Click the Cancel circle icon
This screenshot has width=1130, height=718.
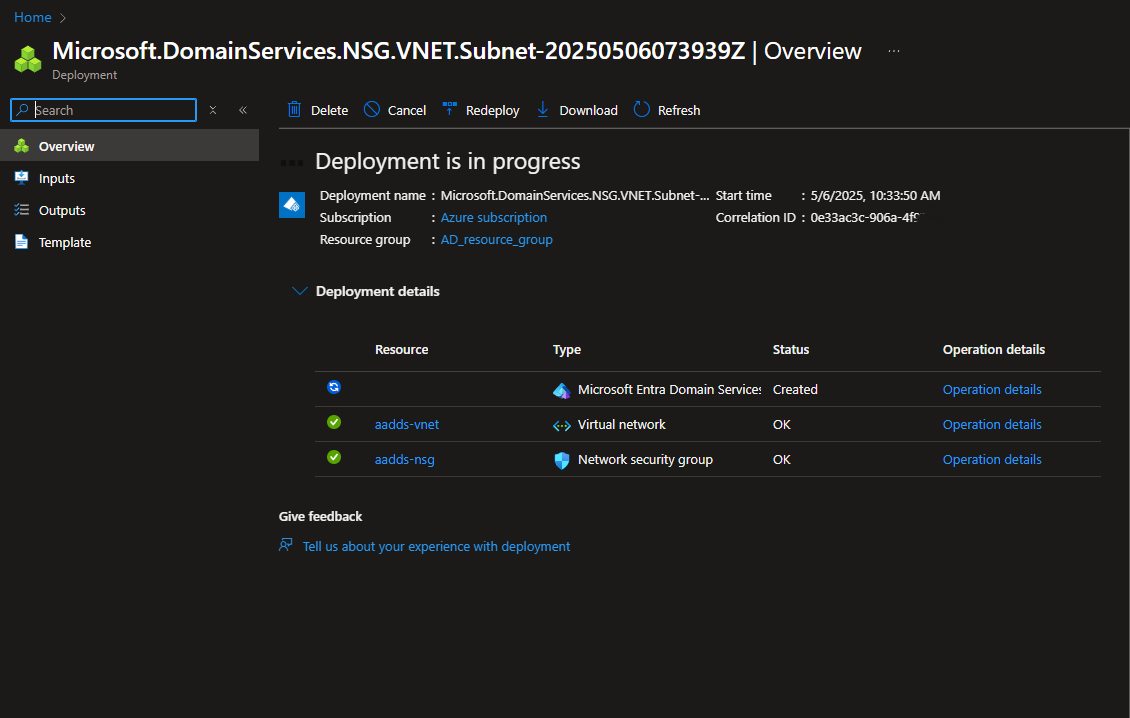(x=372, y=110)
